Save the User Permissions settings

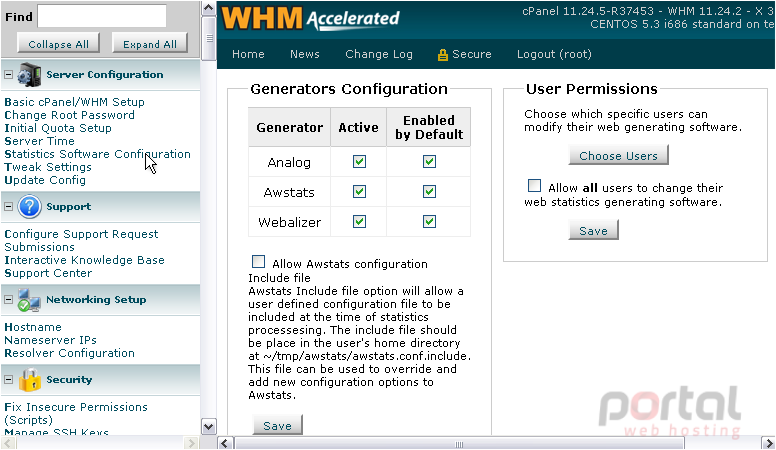coord(593,231)
